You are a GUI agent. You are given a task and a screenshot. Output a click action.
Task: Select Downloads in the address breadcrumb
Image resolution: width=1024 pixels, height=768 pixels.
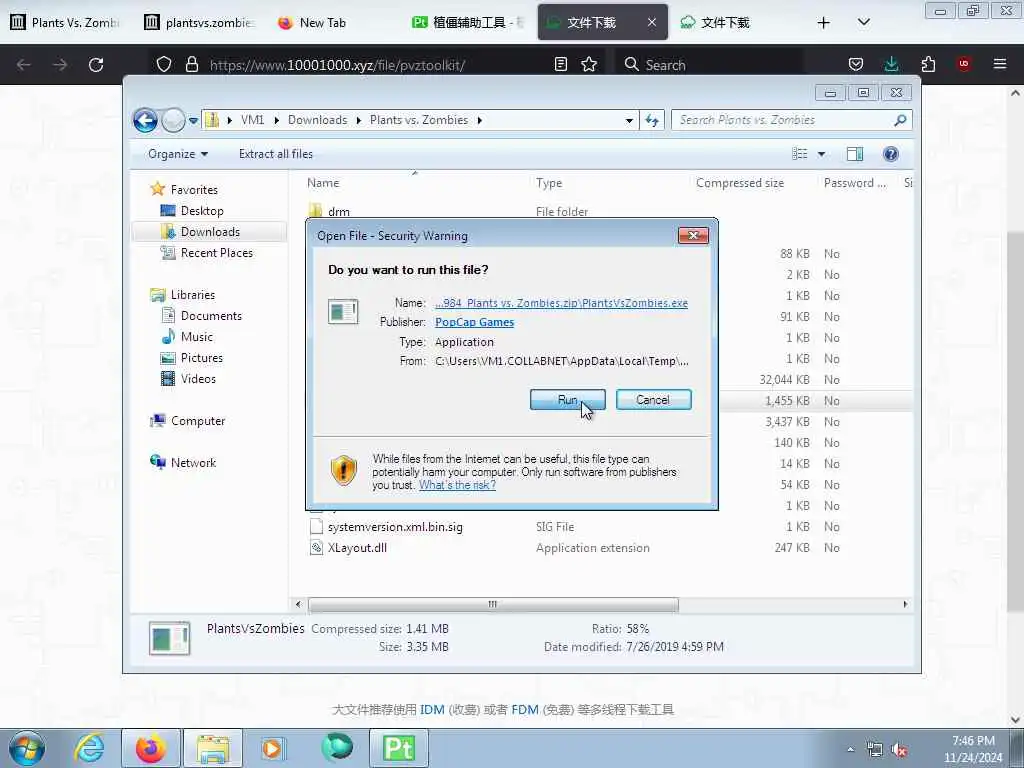317,120
